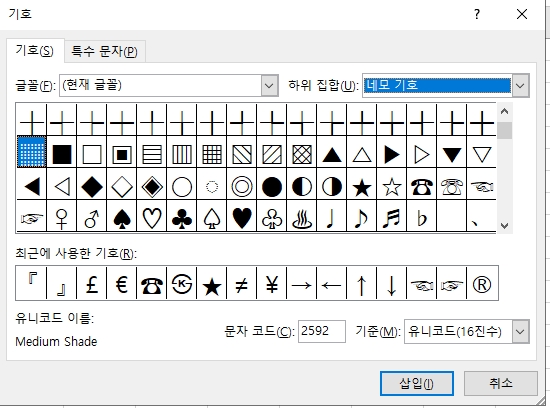Select the rightwards arrow in recent symbols
This screenshot has width=550, height=408.
pos(302,283)
